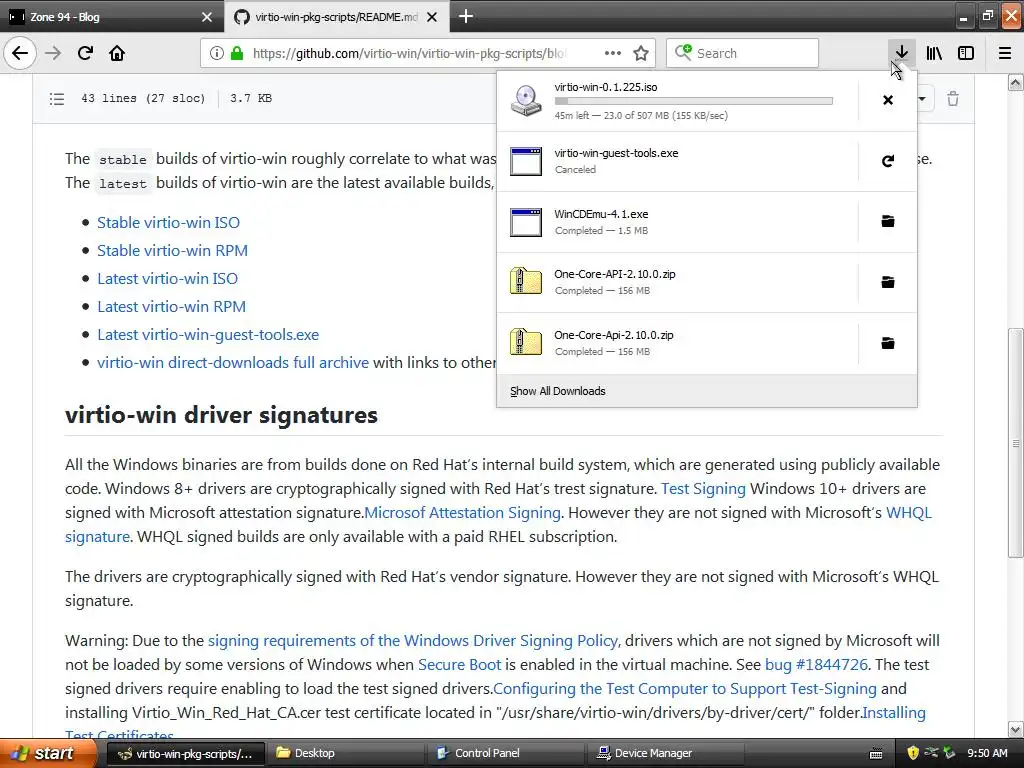1024x768 pixels.
Task: Open the Stable virtio-win RPM link
Action: 172,250
